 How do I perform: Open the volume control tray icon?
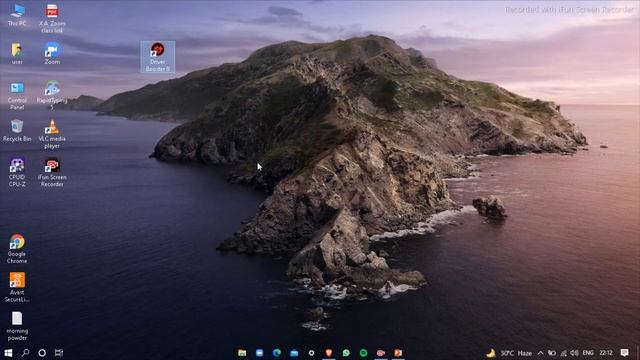[x=574, y=353]
